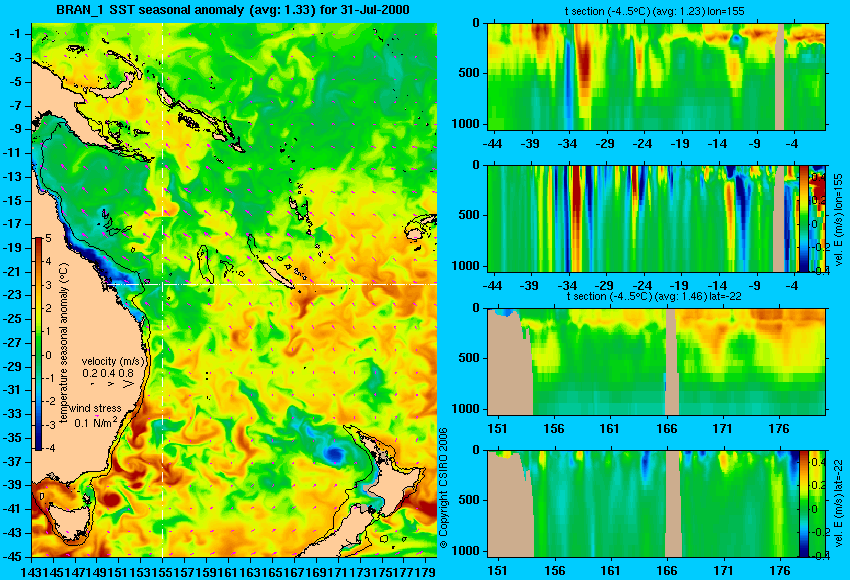Click the velocity color bar of the lon=155 section
The height and width of the screenshot is (580, 850).
point(804,219)
